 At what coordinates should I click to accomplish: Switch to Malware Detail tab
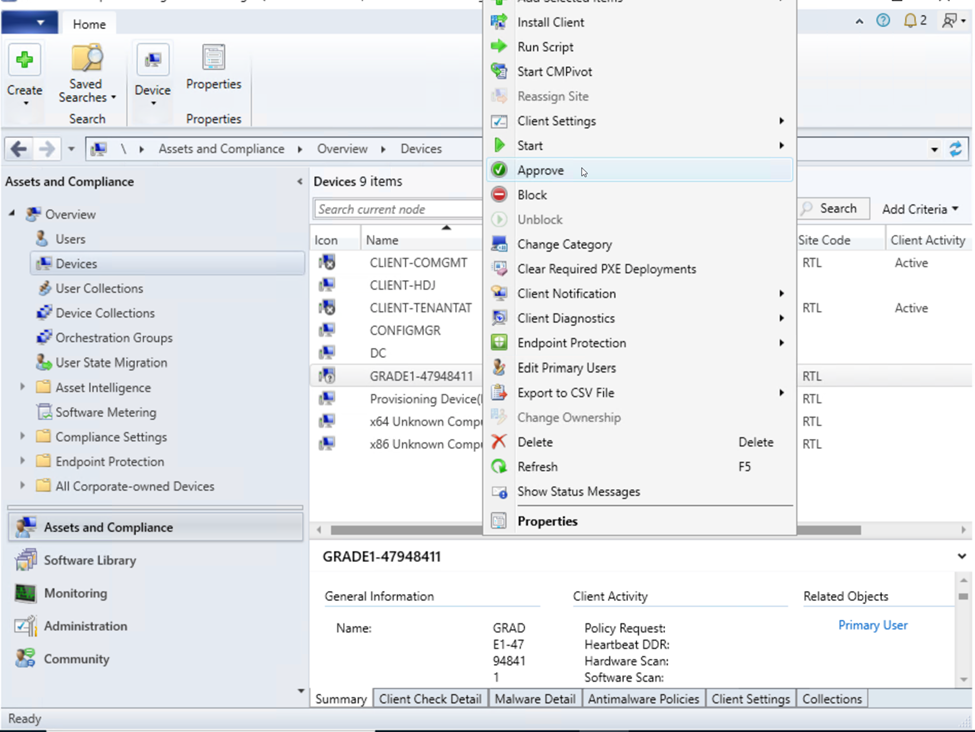(x=535, y=698)
